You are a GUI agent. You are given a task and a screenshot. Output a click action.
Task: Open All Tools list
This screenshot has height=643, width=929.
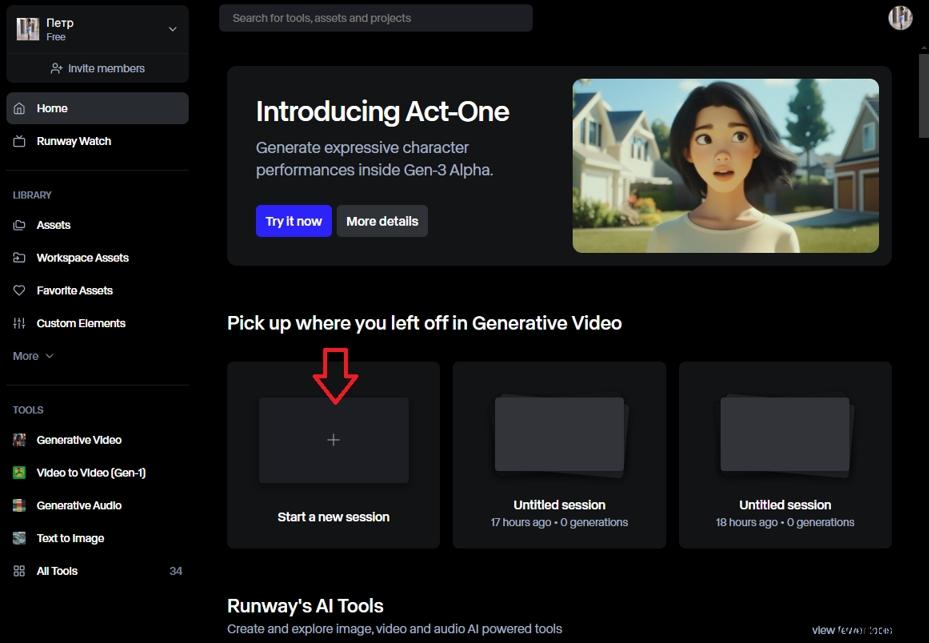(x=98, y=571)
